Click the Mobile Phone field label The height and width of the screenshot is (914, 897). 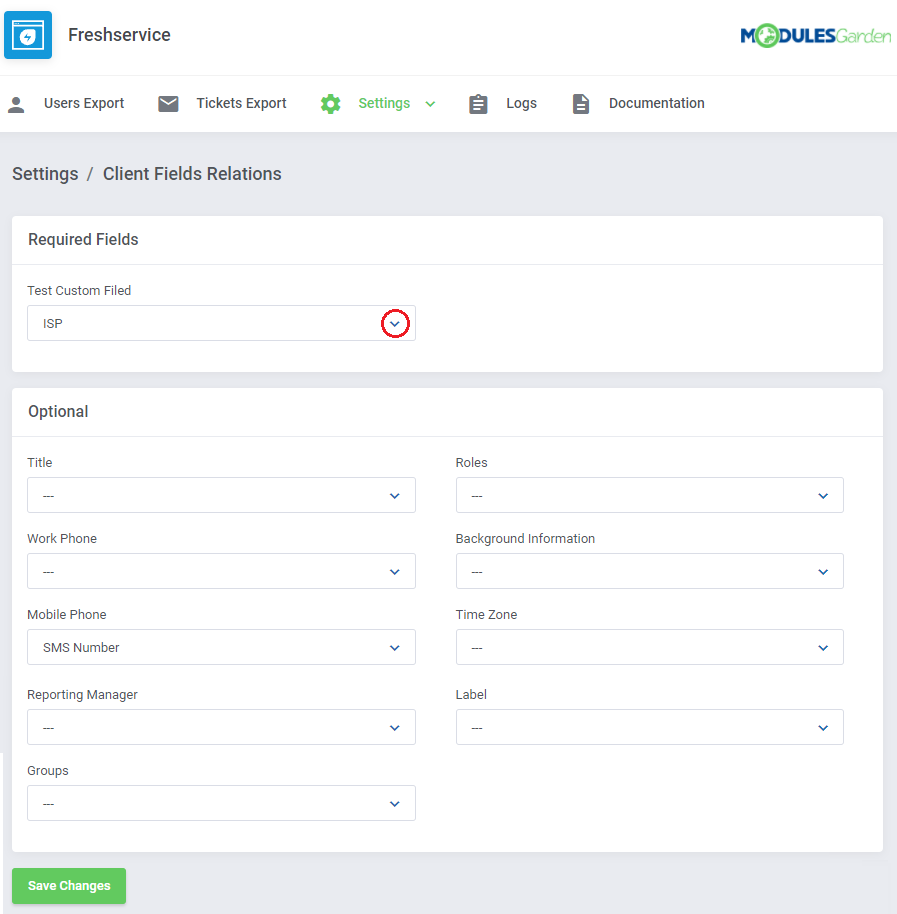(x=67, y=614)
